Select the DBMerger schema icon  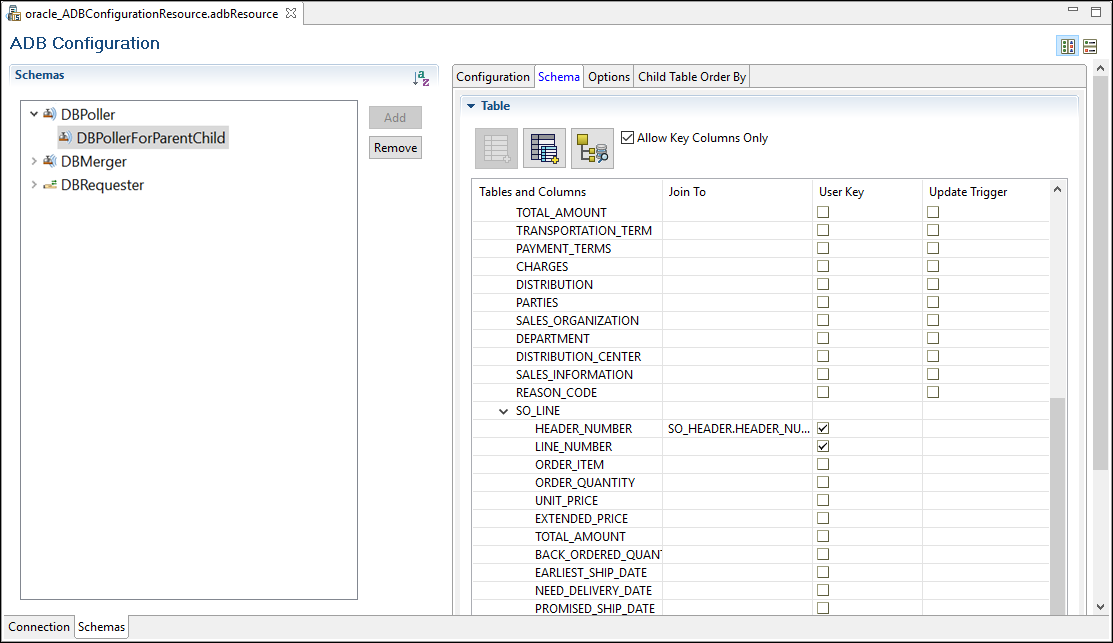click(49, 161)
